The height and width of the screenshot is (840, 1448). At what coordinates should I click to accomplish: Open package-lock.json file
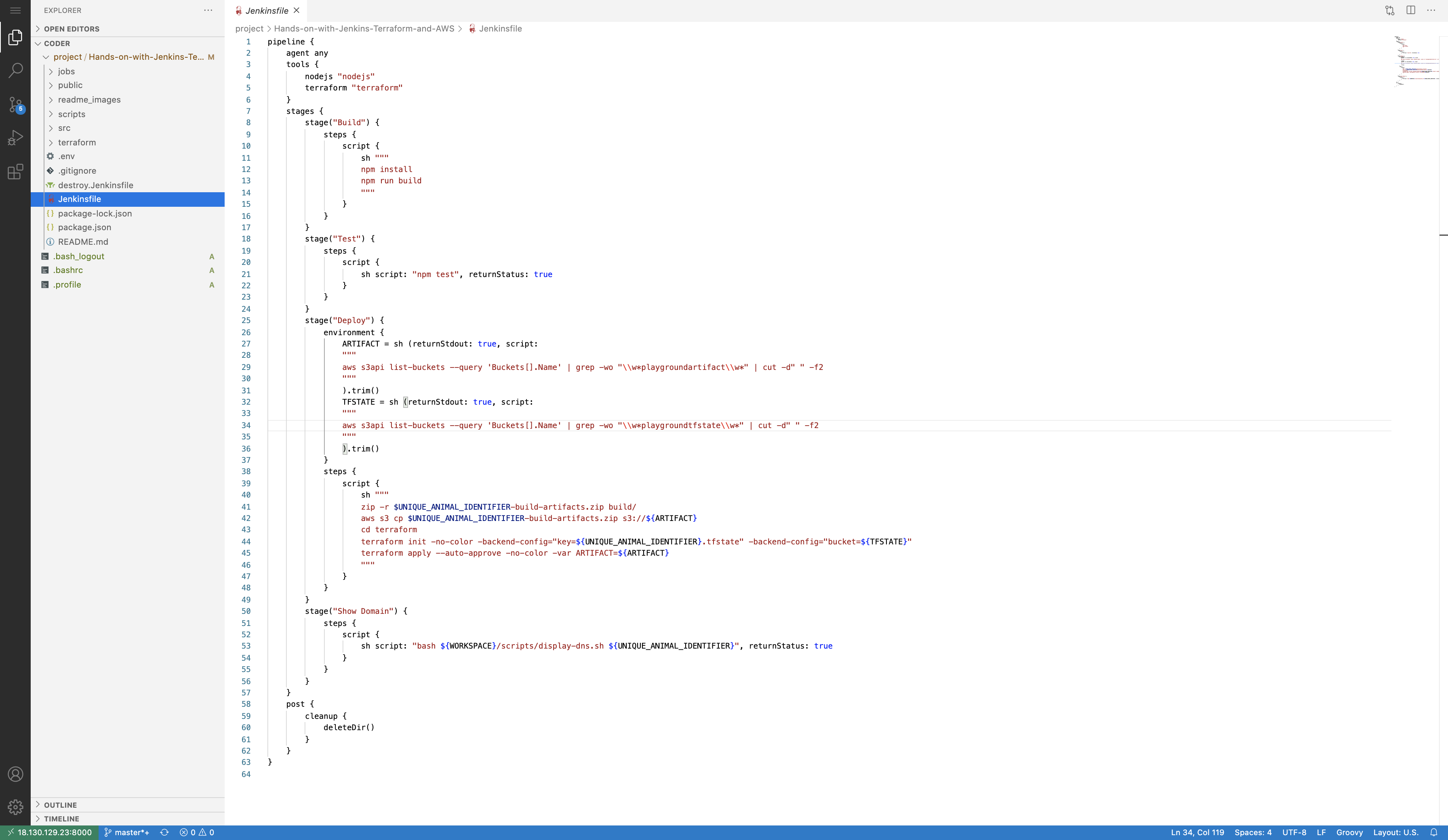tap(128, 213)
